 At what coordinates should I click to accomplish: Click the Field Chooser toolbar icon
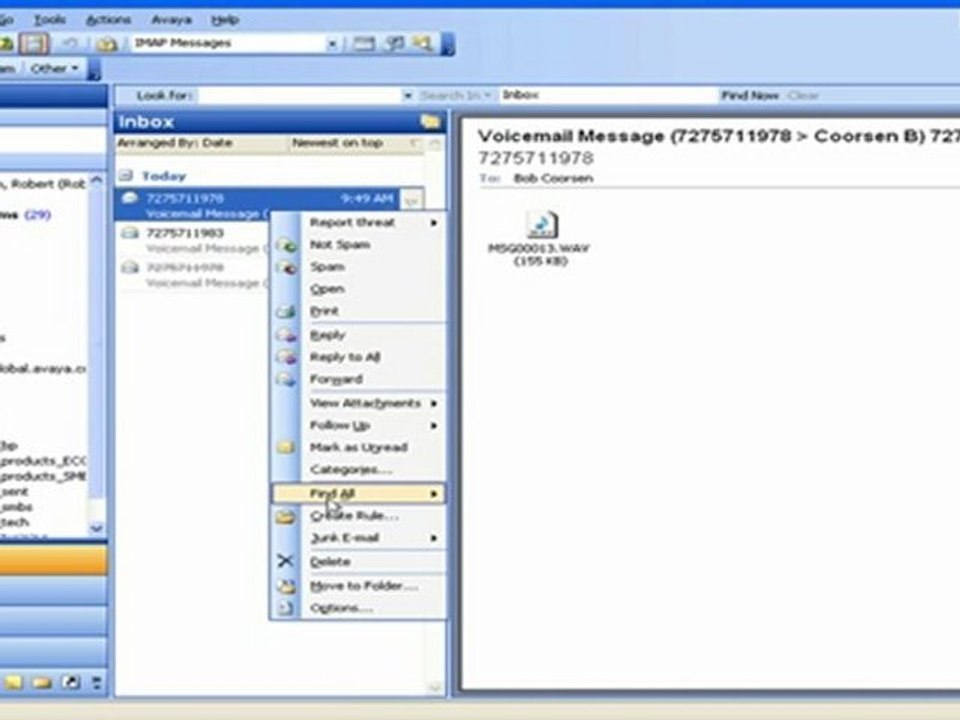[394, 43]
